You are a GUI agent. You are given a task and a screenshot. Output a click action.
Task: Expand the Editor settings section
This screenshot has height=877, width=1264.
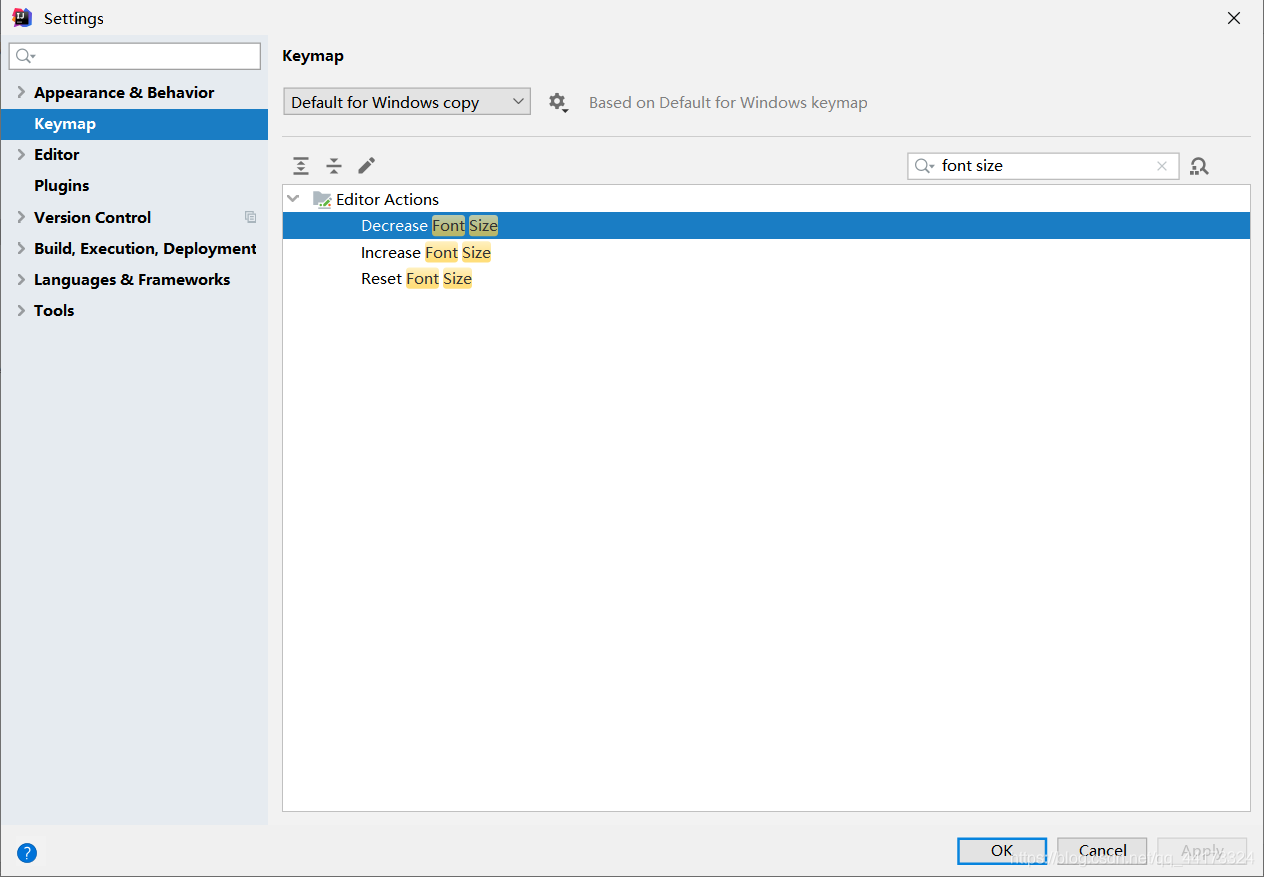[21, 154]
